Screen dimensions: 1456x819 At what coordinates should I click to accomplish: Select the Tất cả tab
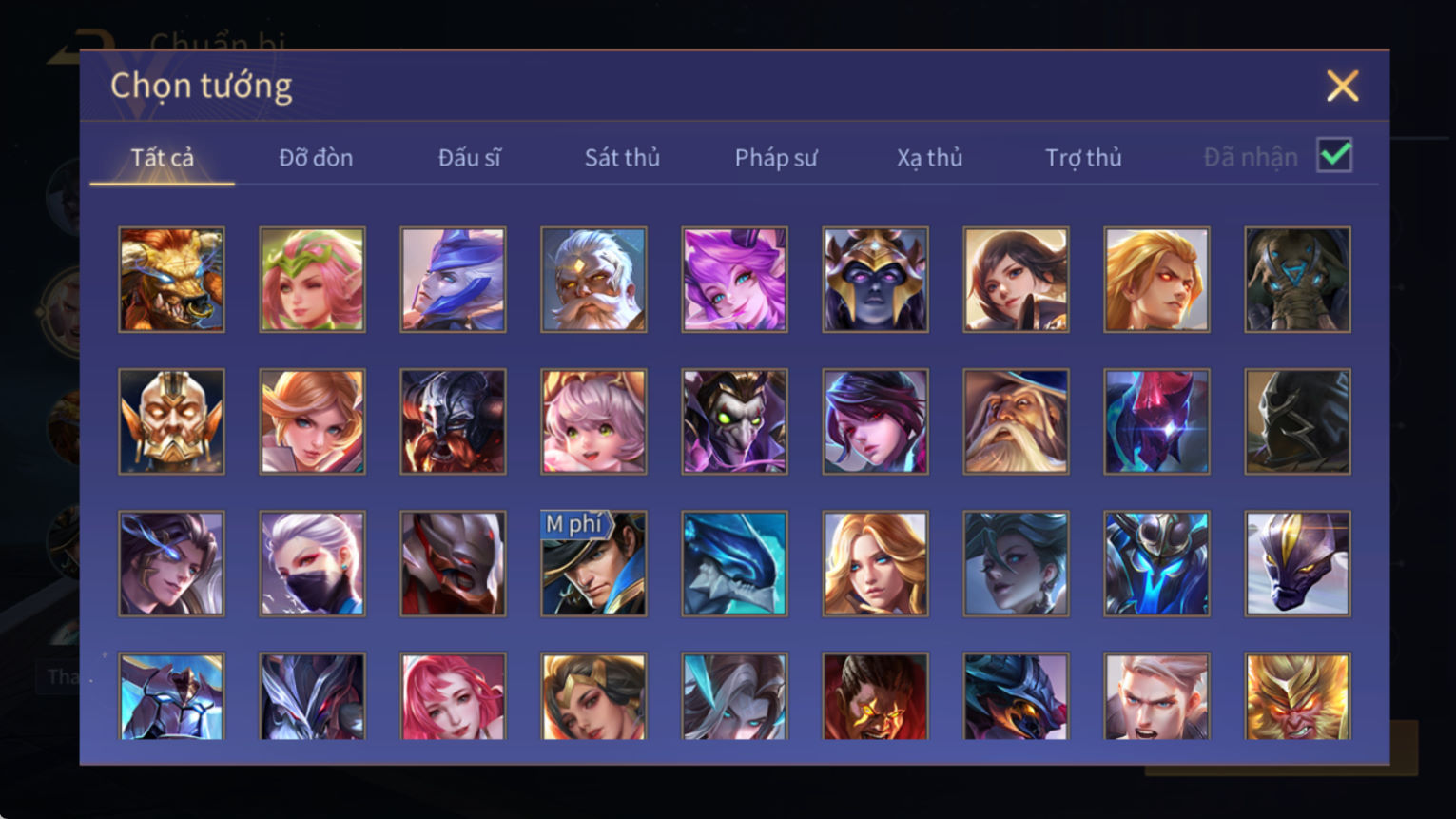162,157
